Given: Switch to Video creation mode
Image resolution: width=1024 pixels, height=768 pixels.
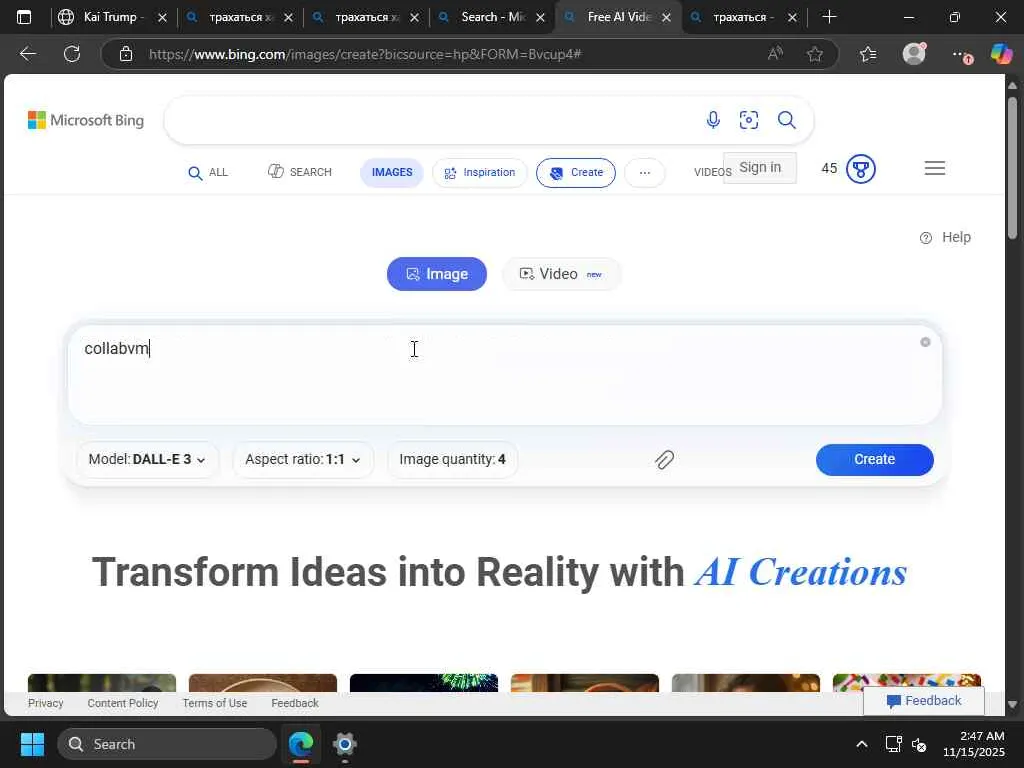Looking at the screenshot, I should click(561, 274).
